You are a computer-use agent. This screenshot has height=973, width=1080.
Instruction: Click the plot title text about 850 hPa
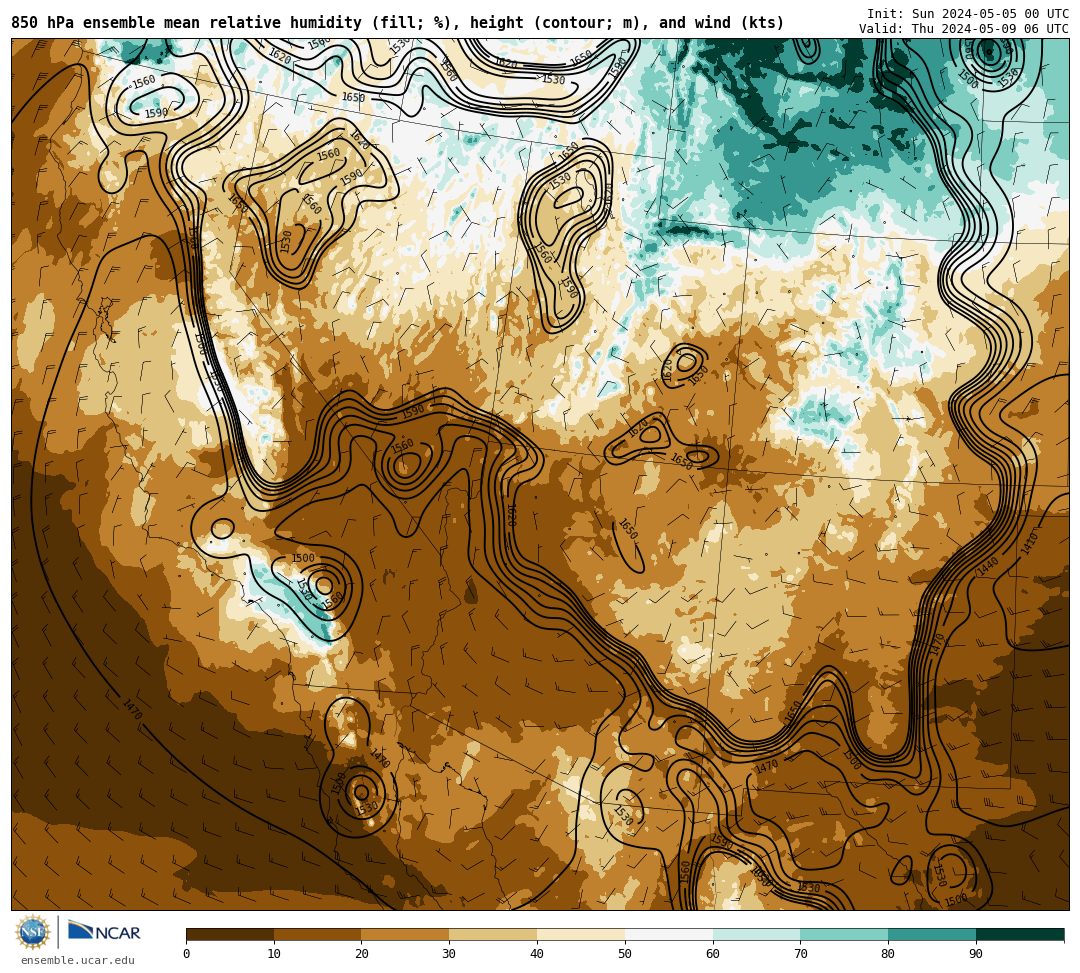pos(397,23)
